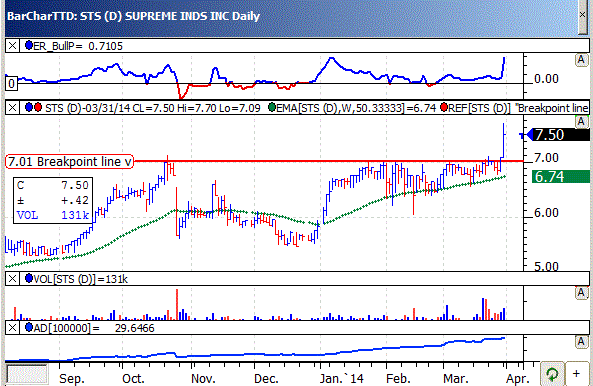
Task: Click the 6.00 price axis label
Action: coord(546,213)
